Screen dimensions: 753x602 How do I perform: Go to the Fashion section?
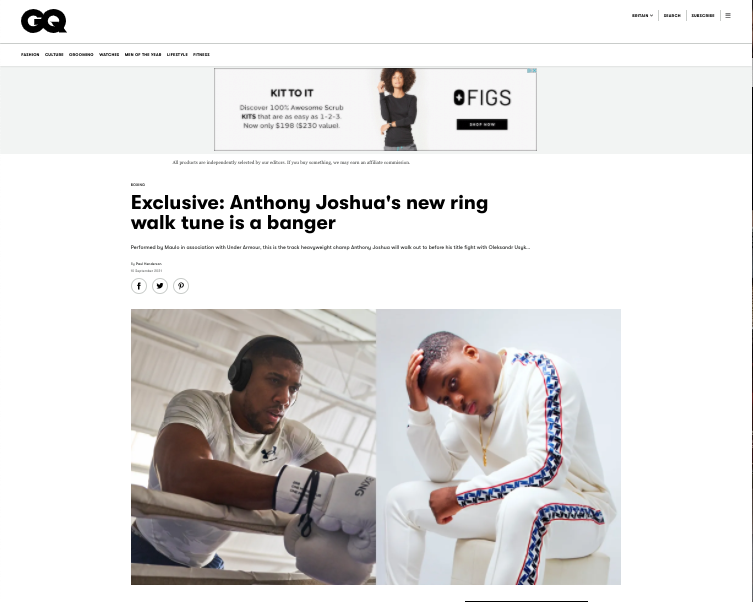pos(30,55)
